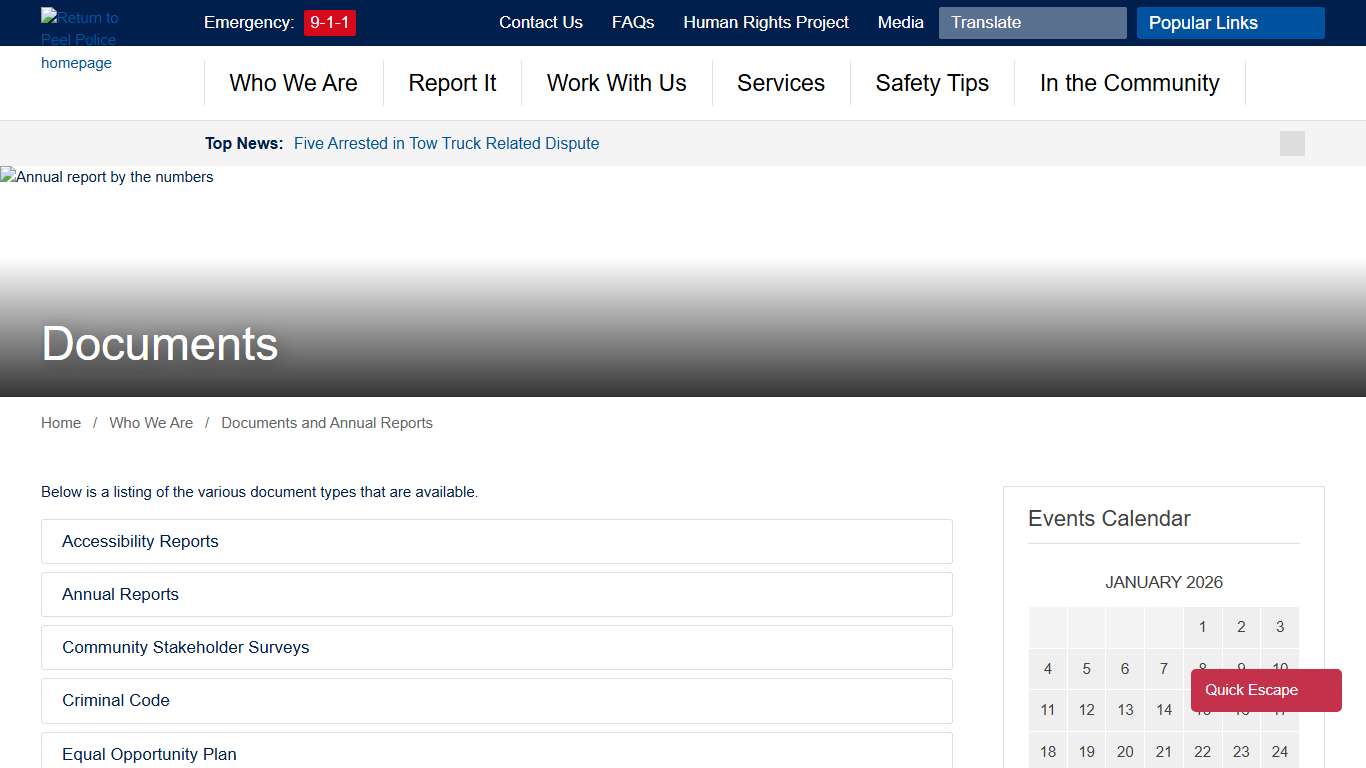Open the In the Community menu
1366x768 pixels.
click(x=1129, y=83)
